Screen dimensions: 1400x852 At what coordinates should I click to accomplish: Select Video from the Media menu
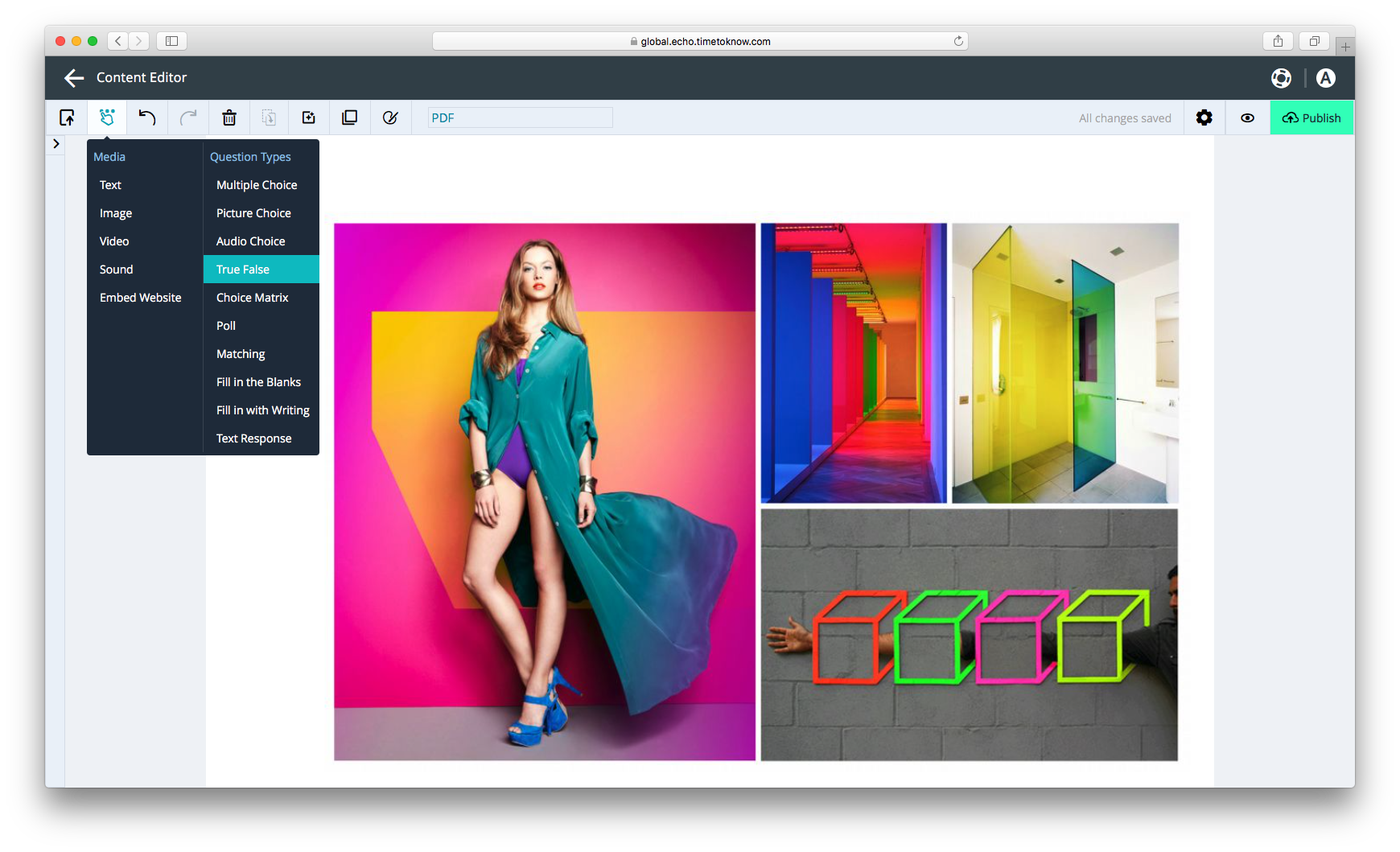point(114,241)
